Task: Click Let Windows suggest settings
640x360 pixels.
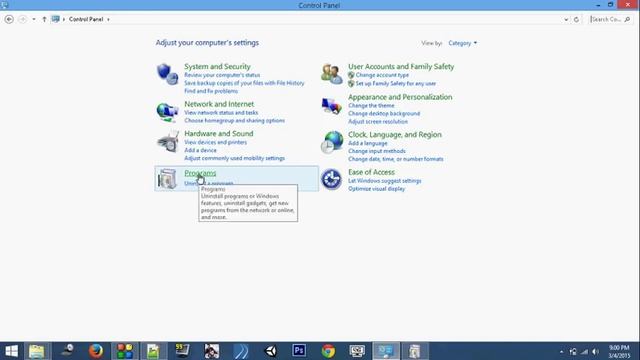Action: [384, 181]
